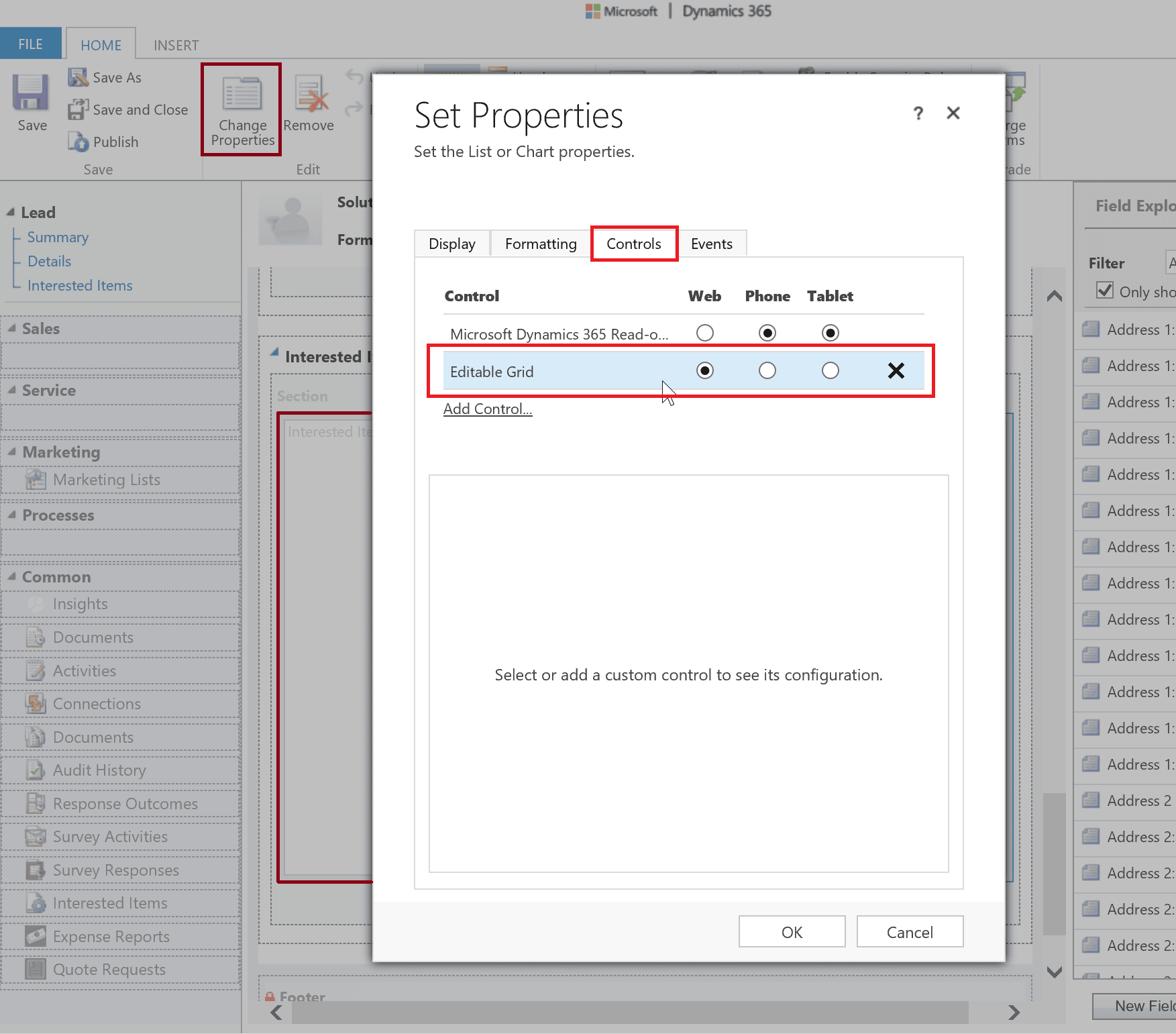Click the Survey Responses icon
Screen dimensions: 1176x1034
[x=36, y=870]
